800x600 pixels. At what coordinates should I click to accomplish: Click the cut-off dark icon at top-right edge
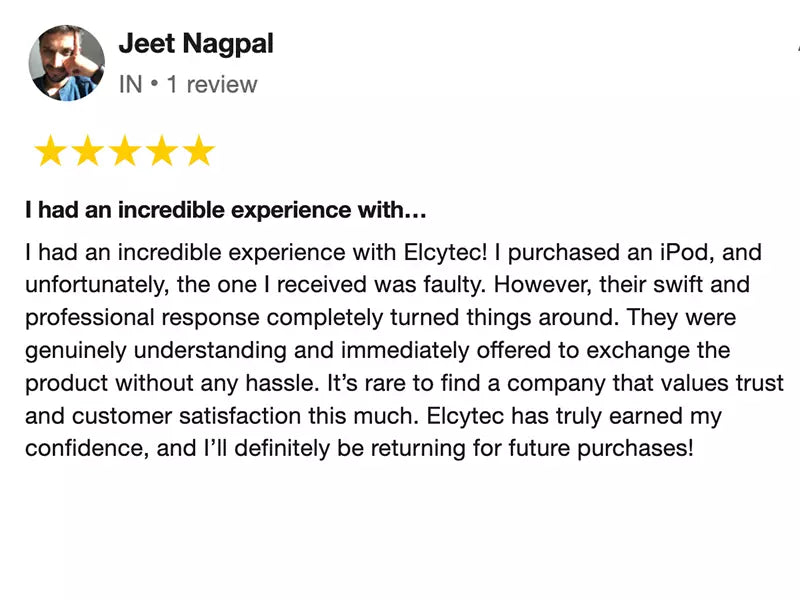coord(797,45)
